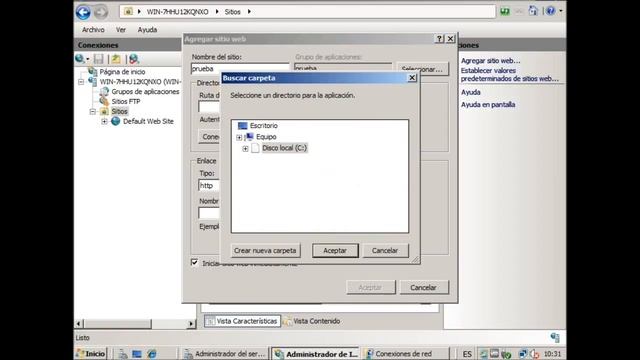Open the home icon in top-right toolbar
The height and width of the screenshot is (360, 640).
click(533, 11)
